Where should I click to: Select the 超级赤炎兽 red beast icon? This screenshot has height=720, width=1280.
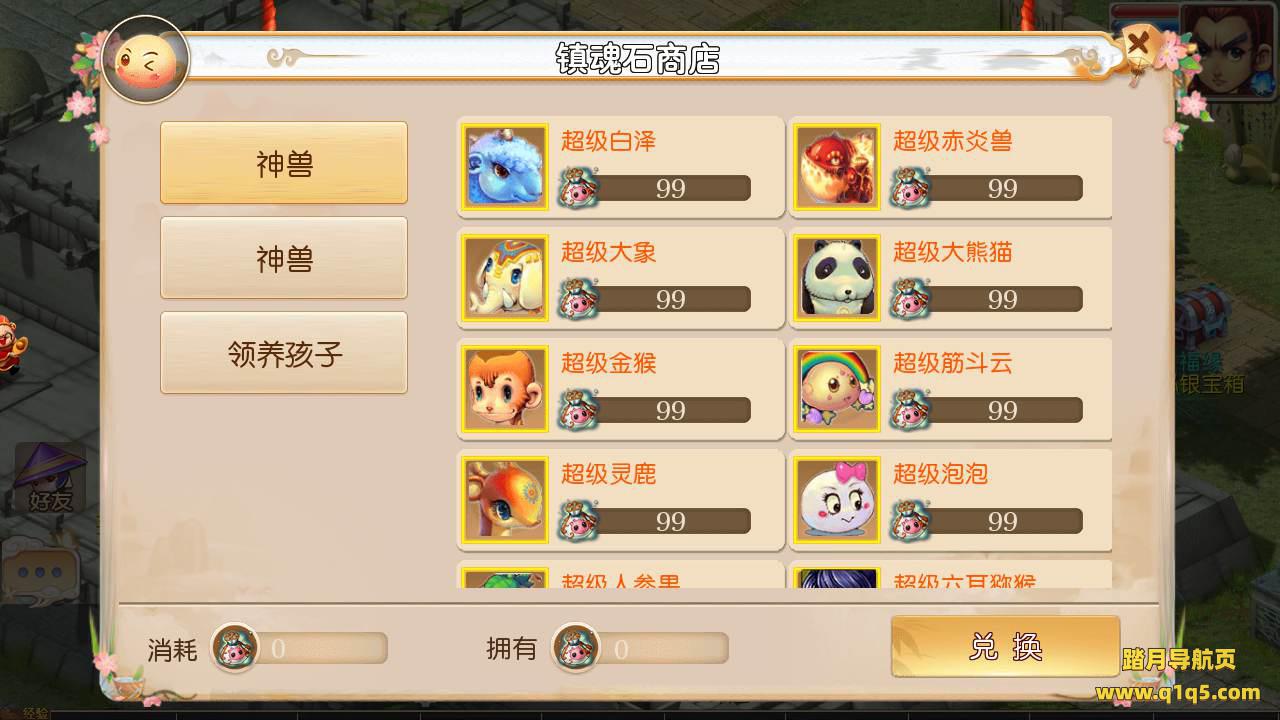pos(837,167)
